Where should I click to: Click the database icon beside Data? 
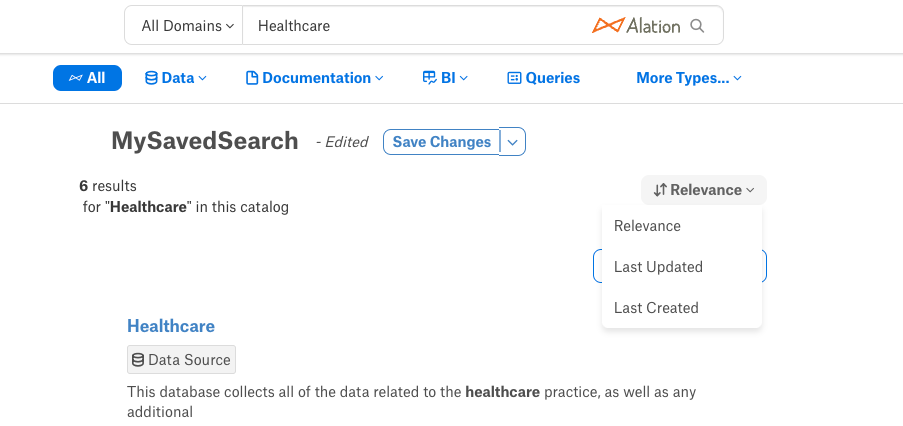click(x=151, y=78)
